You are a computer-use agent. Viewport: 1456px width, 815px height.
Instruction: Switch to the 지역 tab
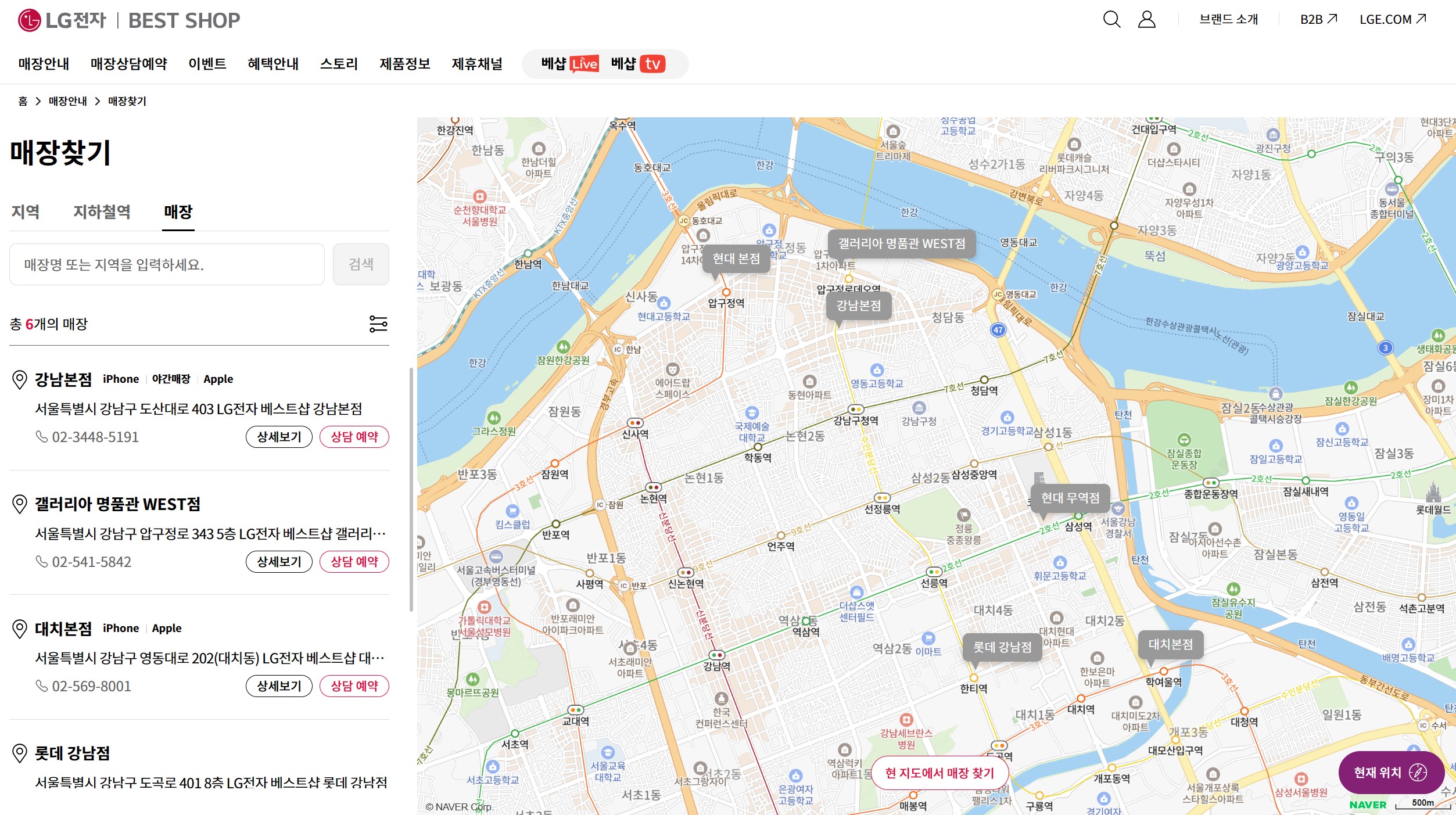25,212
